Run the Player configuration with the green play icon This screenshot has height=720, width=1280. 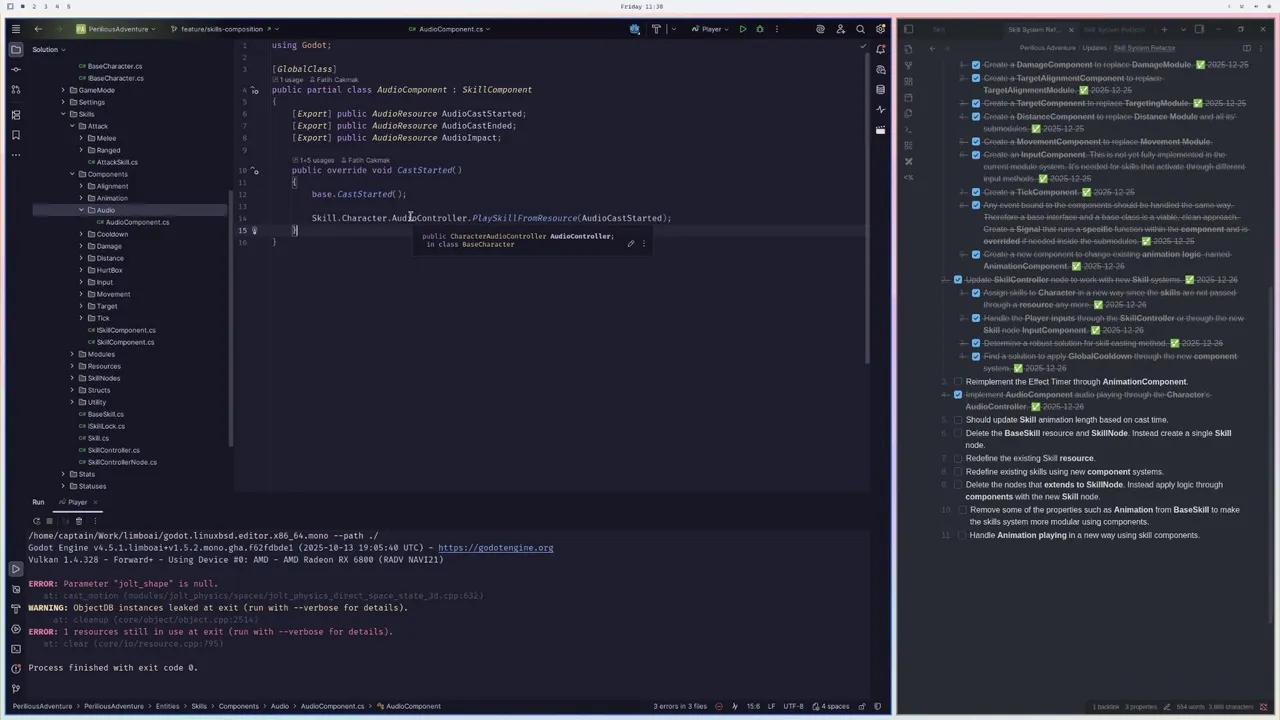[742, 29]
